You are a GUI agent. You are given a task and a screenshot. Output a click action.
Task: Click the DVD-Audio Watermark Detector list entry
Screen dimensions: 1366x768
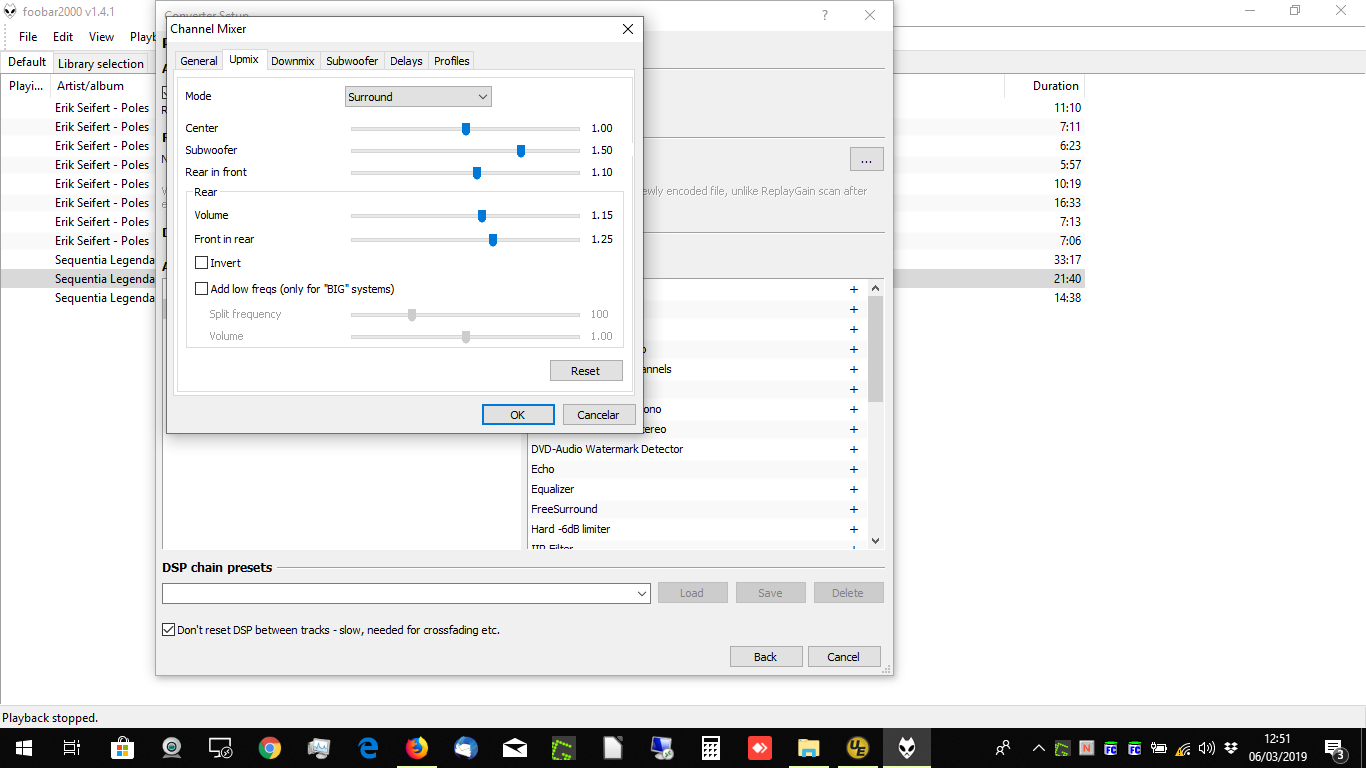(x=607, y=449)
